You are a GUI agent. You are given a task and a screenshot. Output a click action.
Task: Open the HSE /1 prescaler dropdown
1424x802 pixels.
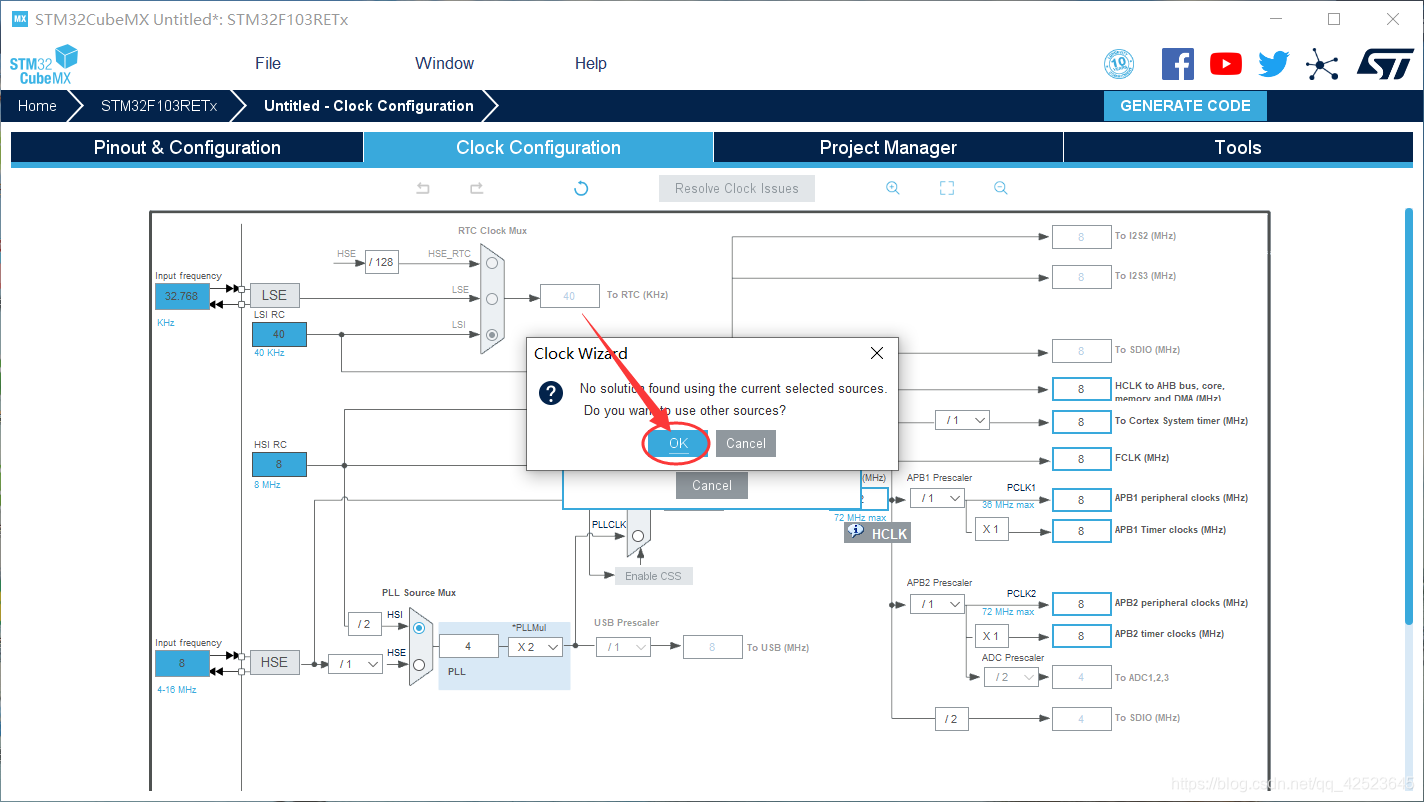pos(355,663)
